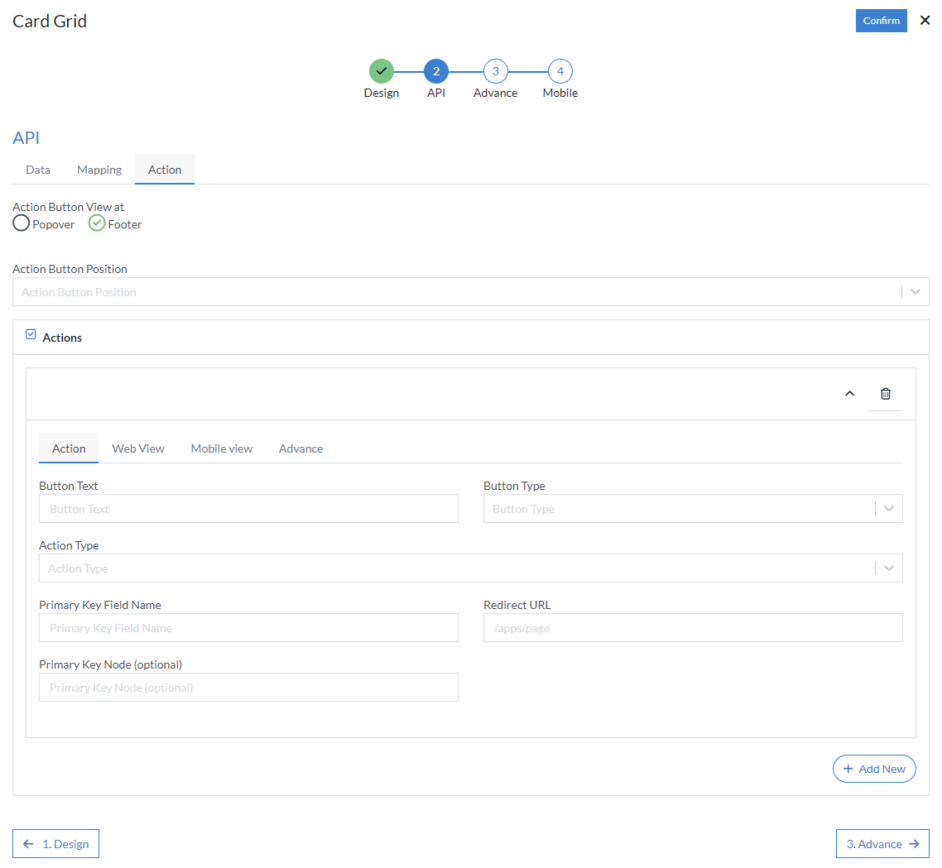Select the completed Design step icon

coord(381,71)
